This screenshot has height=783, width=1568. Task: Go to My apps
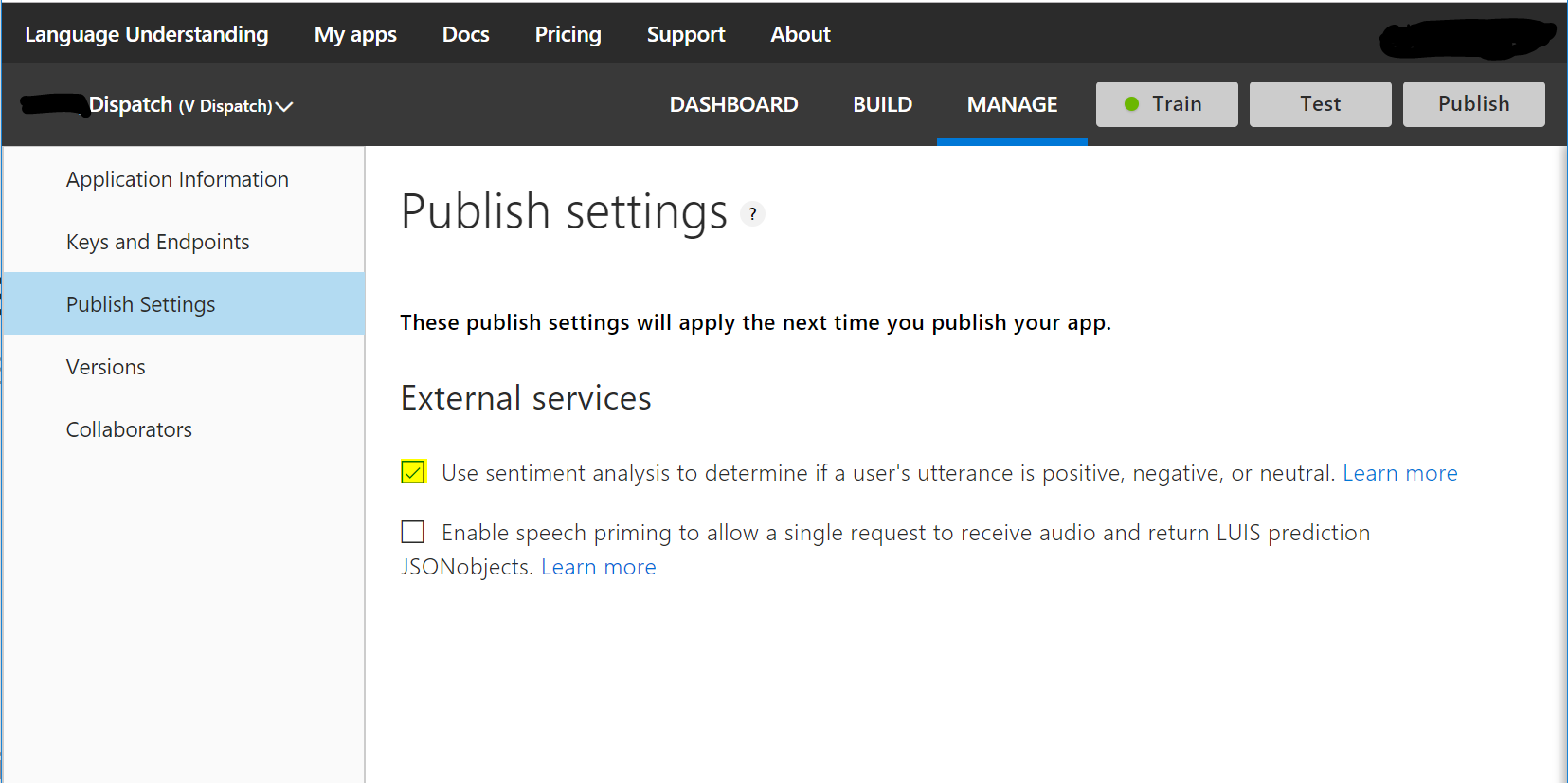click(x=355, y=34)
